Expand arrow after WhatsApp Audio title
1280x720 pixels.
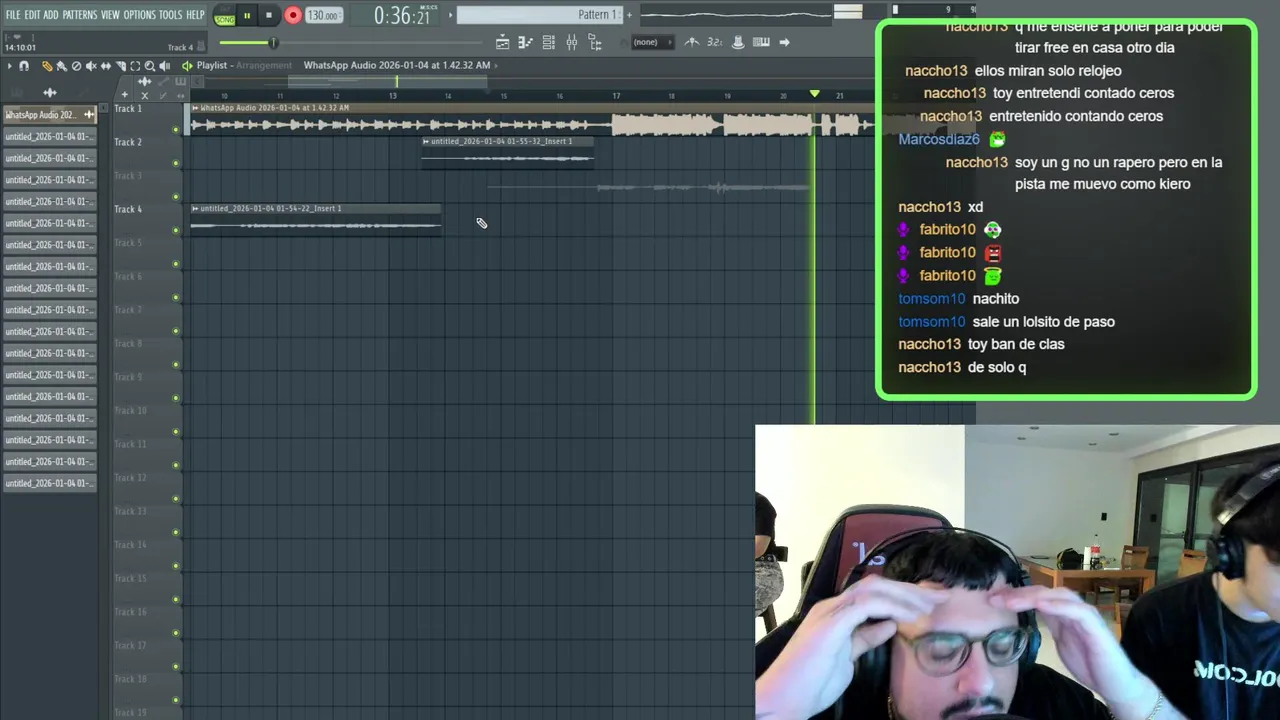point(496,65)
